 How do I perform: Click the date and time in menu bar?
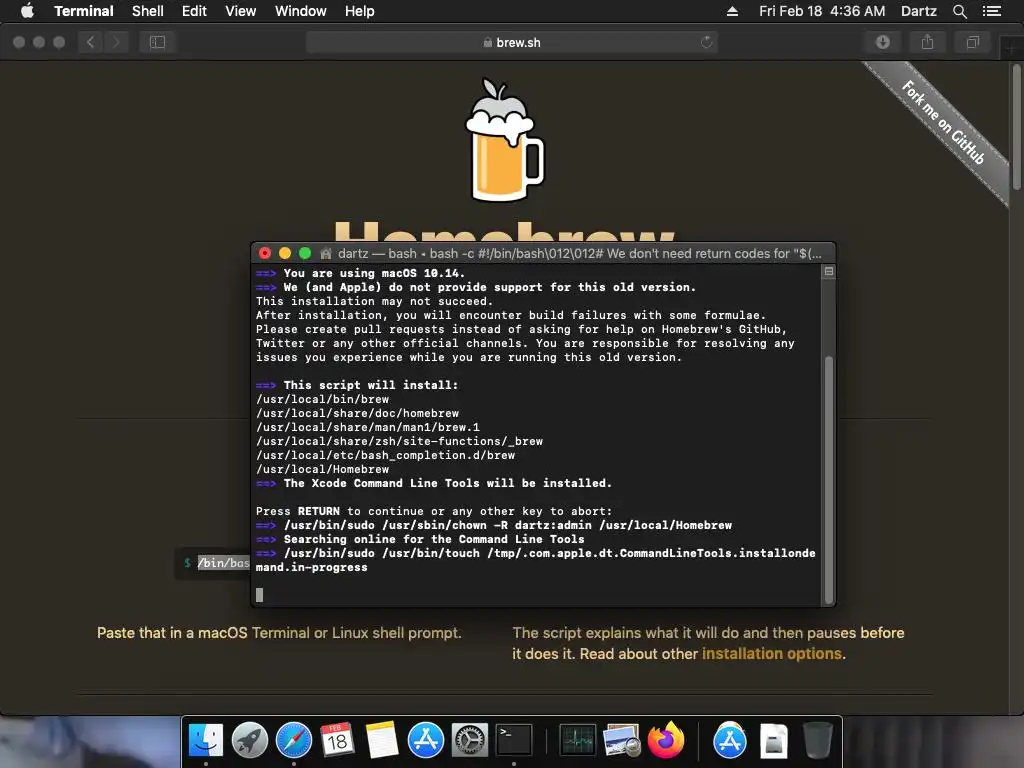(x=822, y=11)
